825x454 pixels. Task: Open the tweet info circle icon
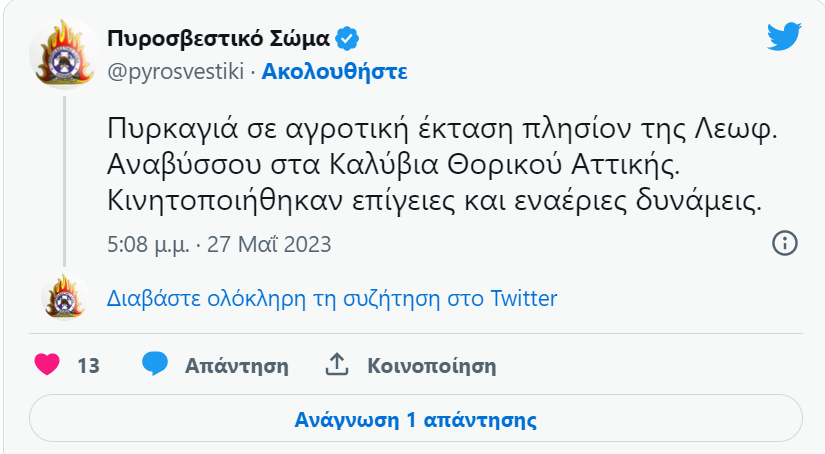[785, 243]
